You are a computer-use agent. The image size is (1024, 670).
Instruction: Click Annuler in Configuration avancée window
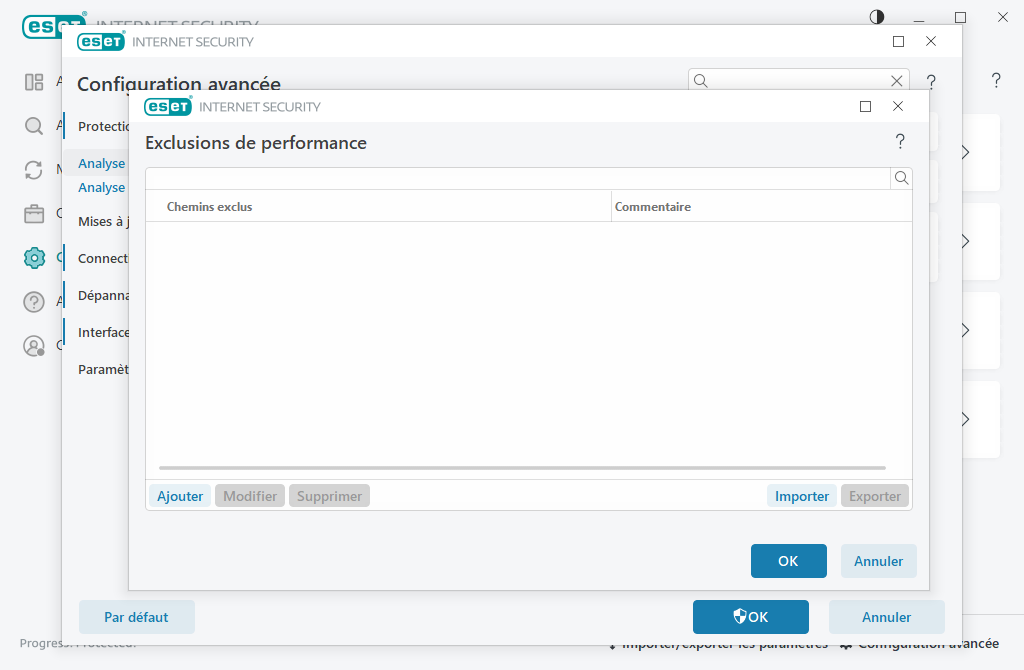pos(886,617)
